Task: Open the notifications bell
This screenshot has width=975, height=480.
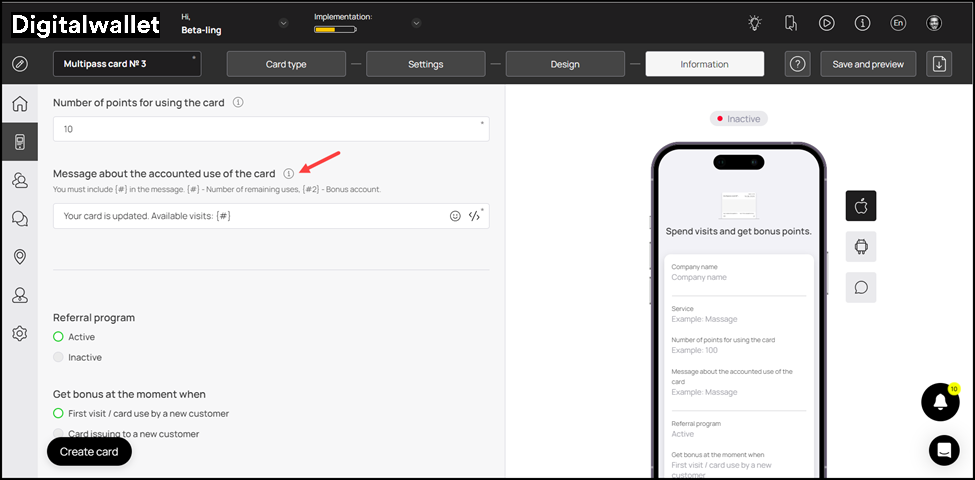Action: pos(940,403)
